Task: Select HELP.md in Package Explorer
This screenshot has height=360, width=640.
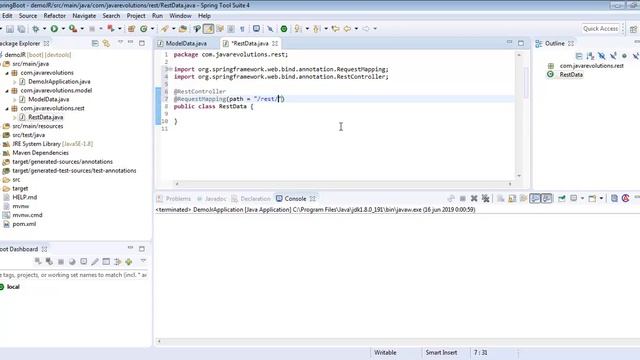Action: point(24,197)
